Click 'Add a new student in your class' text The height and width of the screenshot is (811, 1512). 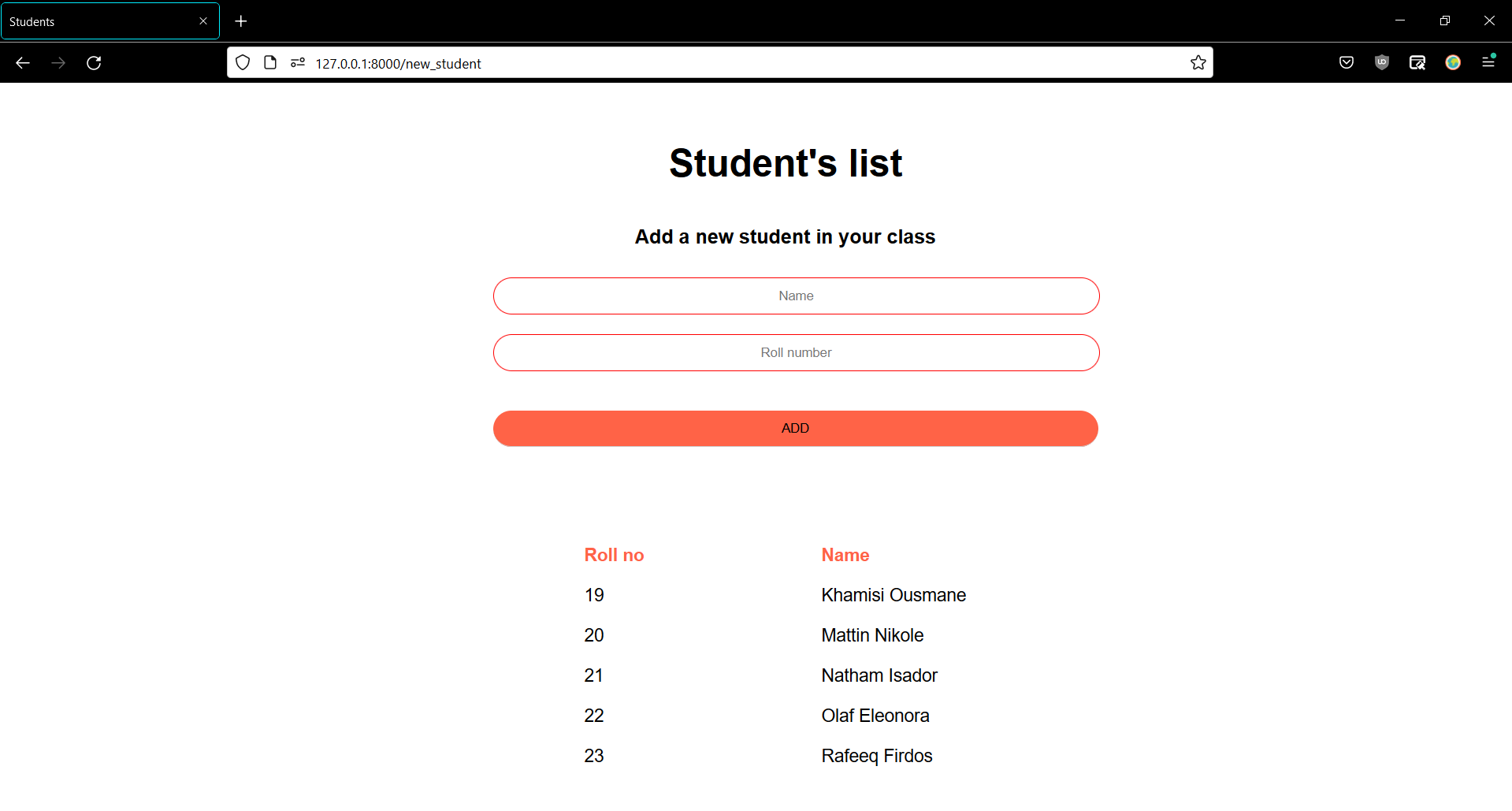pyautogui.click(x=785, y=237)
